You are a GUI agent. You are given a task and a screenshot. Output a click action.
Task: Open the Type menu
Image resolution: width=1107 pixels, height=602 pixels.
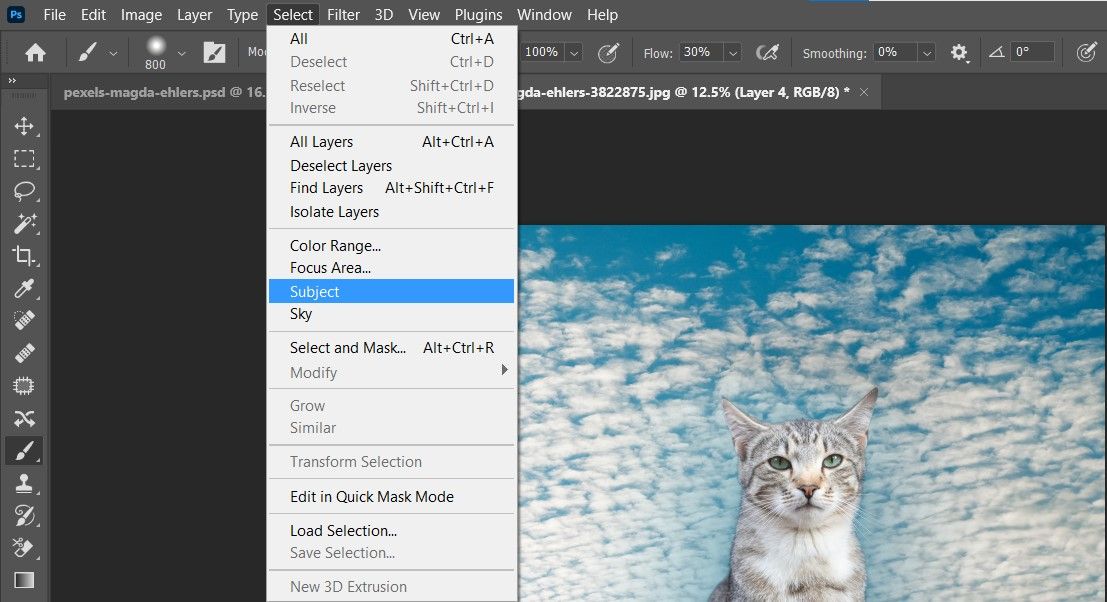242,15
